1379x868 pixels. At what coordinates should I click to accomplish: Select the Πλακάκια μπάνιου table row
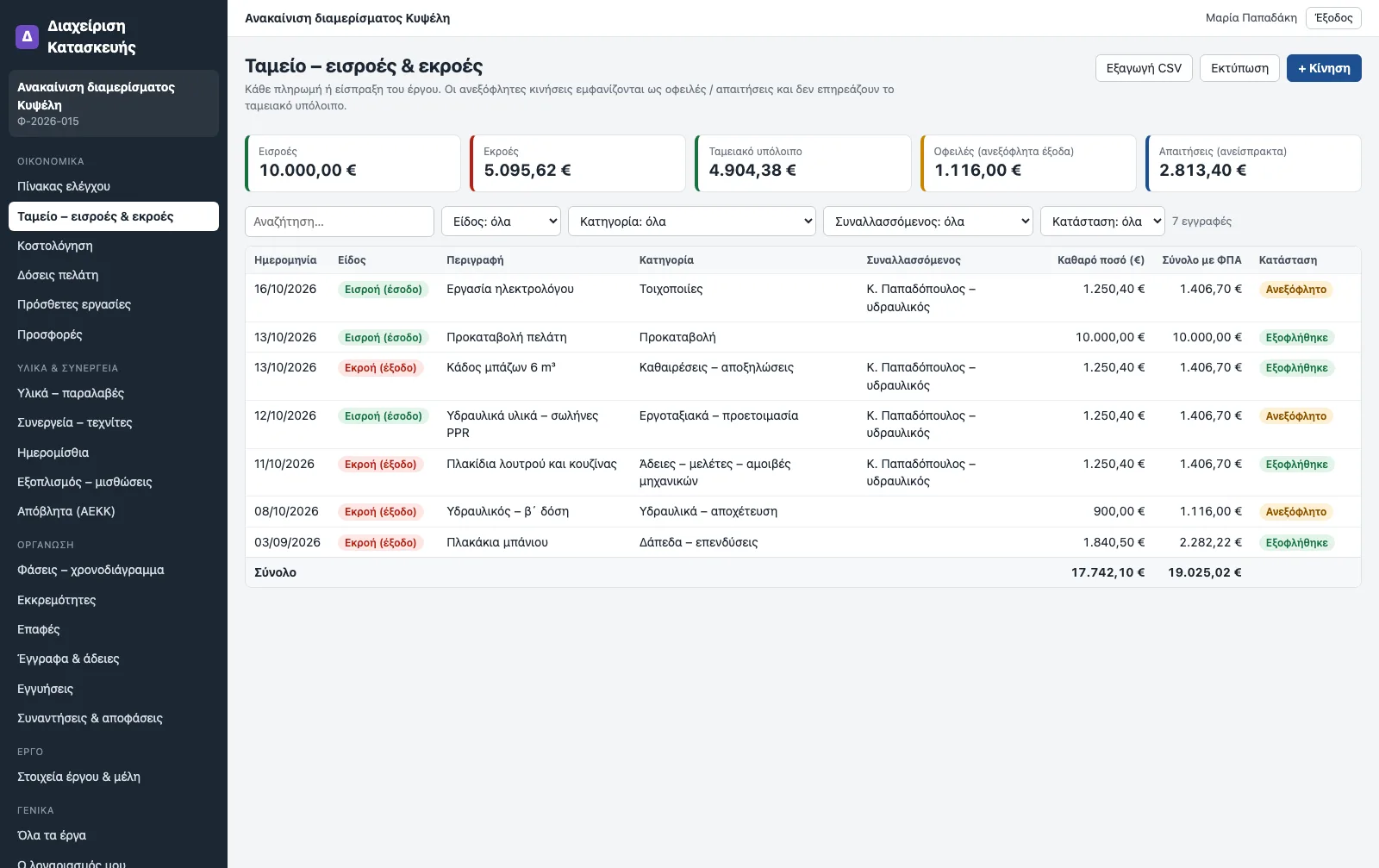coord(802,542)
